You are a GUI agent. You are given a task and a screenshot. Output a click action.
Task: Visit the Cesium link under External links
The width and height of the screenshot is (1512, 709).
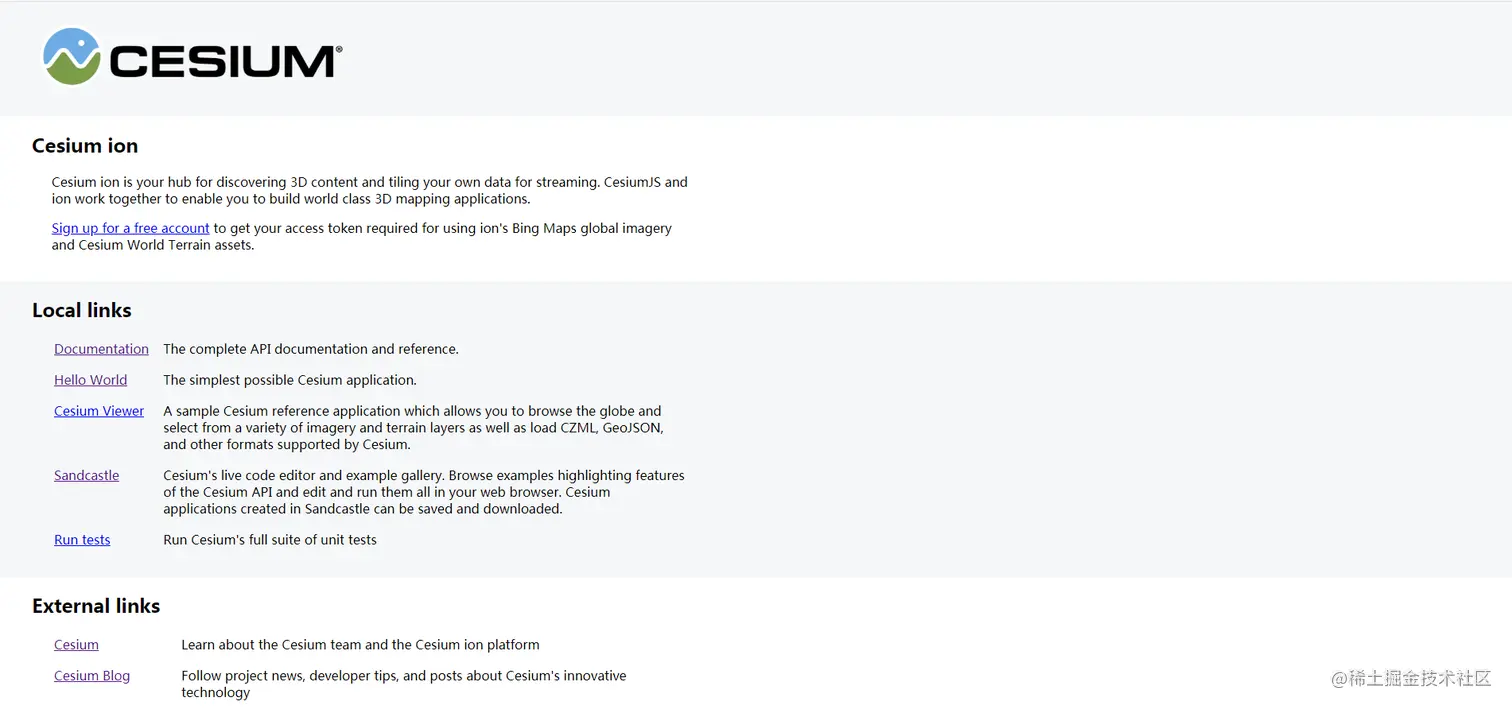76,645
